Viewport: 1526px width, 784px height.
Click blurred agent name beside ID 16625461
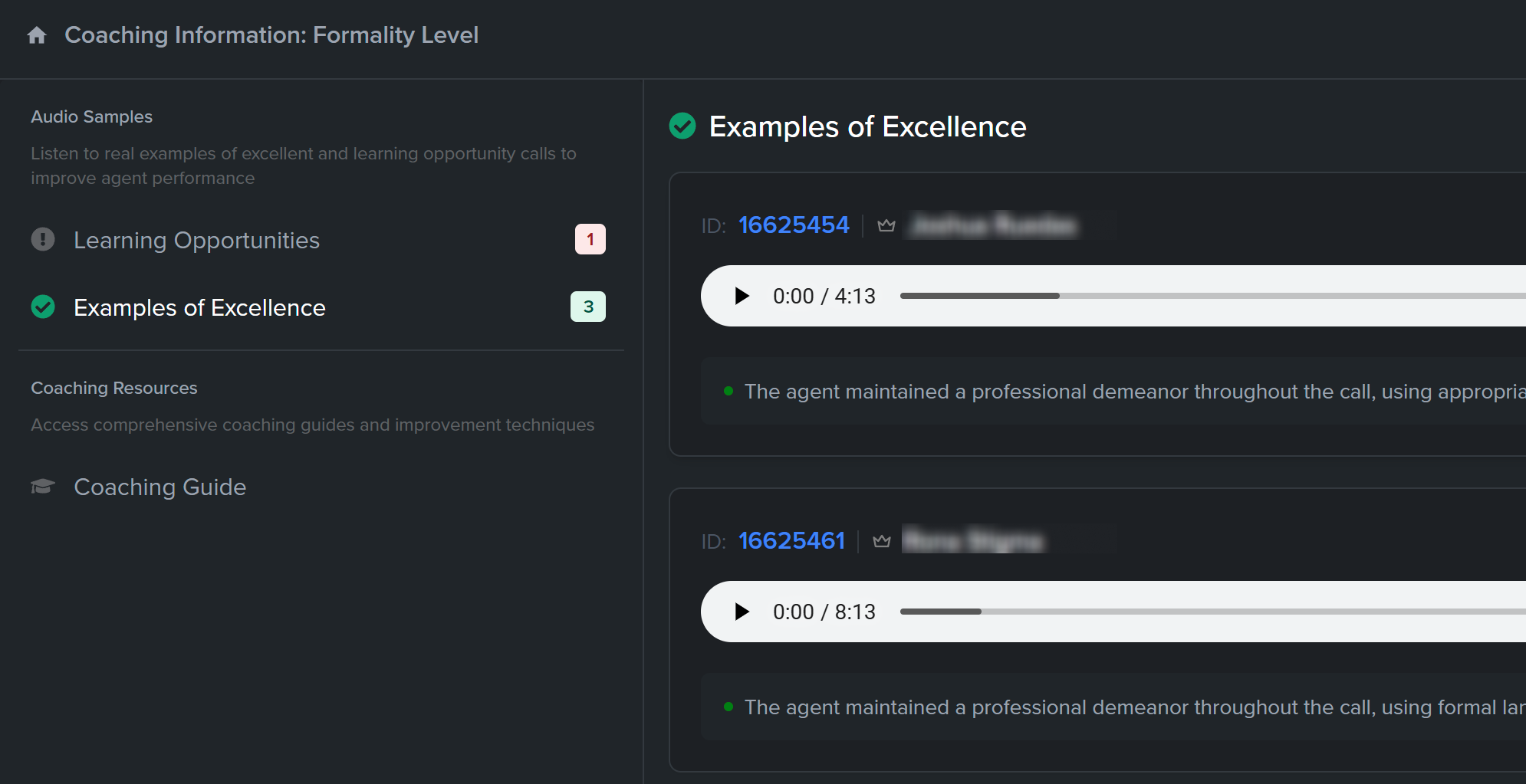pos(973,541)
